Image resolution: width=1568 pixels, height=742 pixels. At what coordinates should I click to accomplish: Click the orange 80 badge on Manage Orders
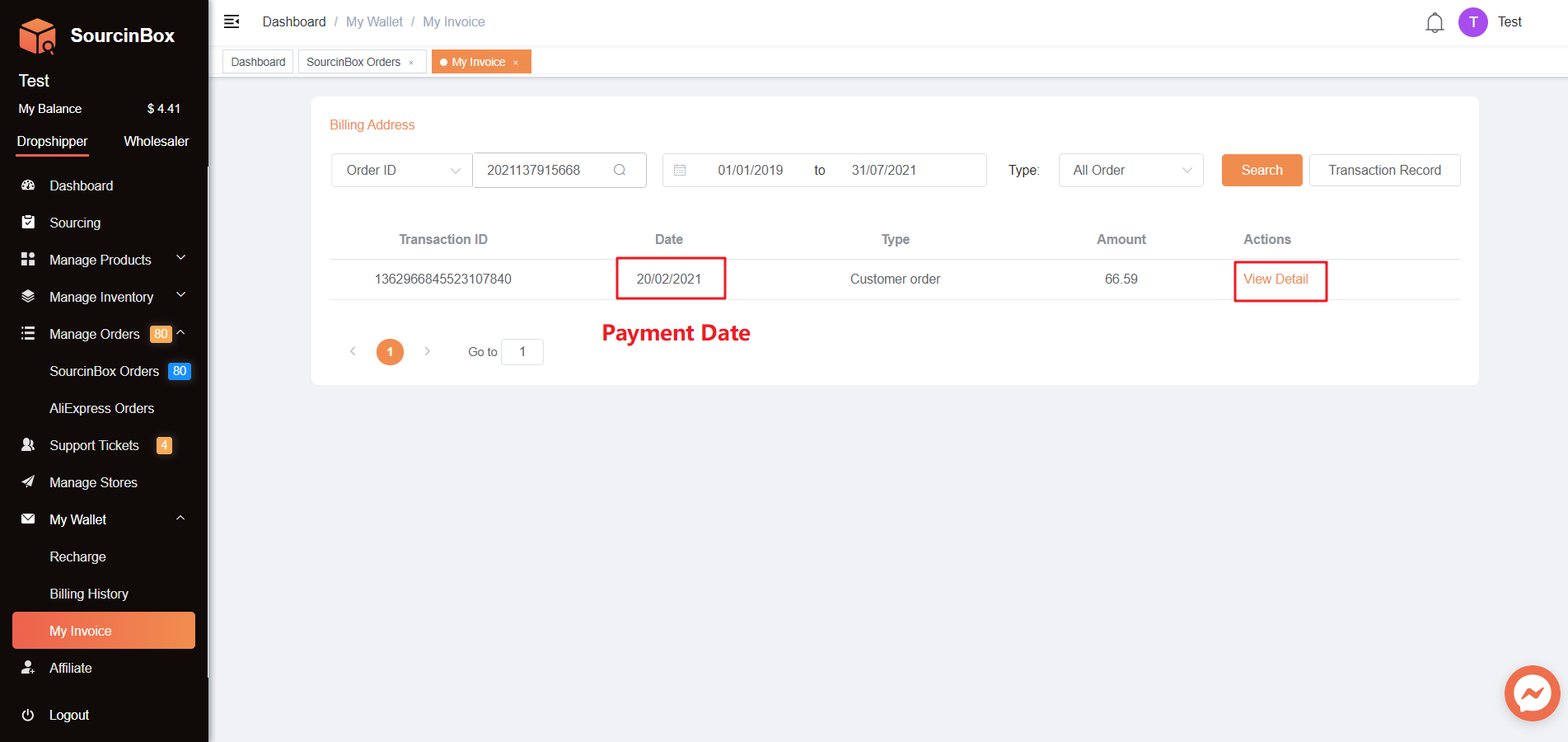[x=161, y=334]
